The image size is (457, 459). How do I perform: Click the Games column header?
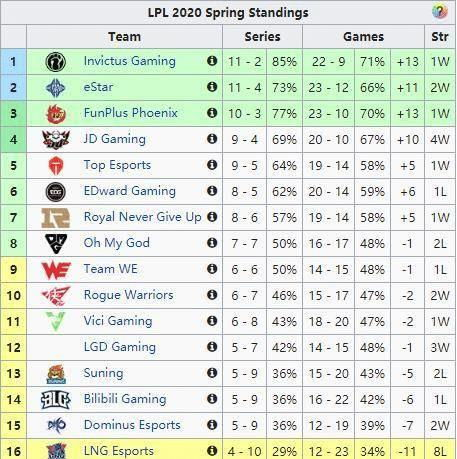[363, 37]
